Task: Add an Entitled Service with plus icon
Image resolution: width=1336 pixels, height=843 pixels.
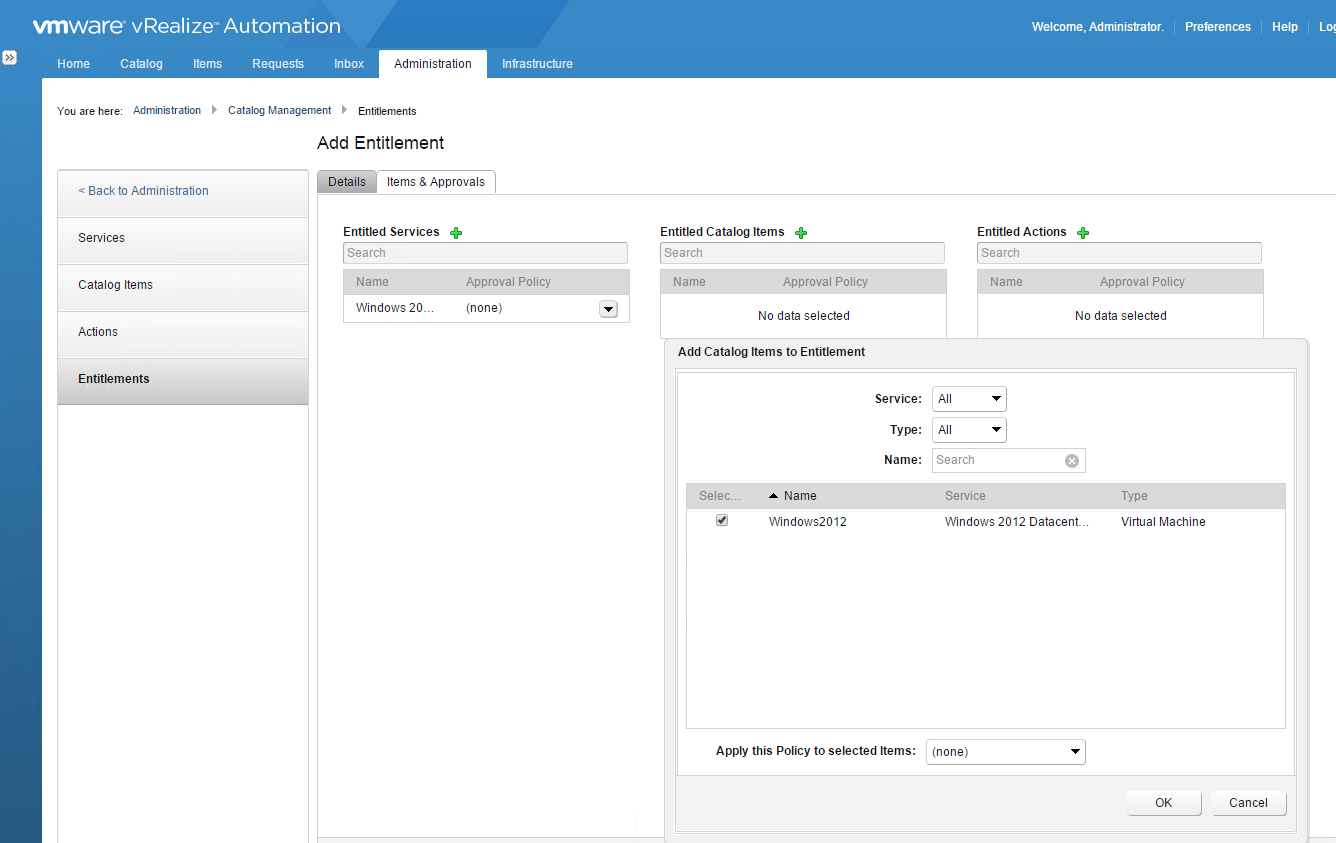Action: click(x=456, y=233)
